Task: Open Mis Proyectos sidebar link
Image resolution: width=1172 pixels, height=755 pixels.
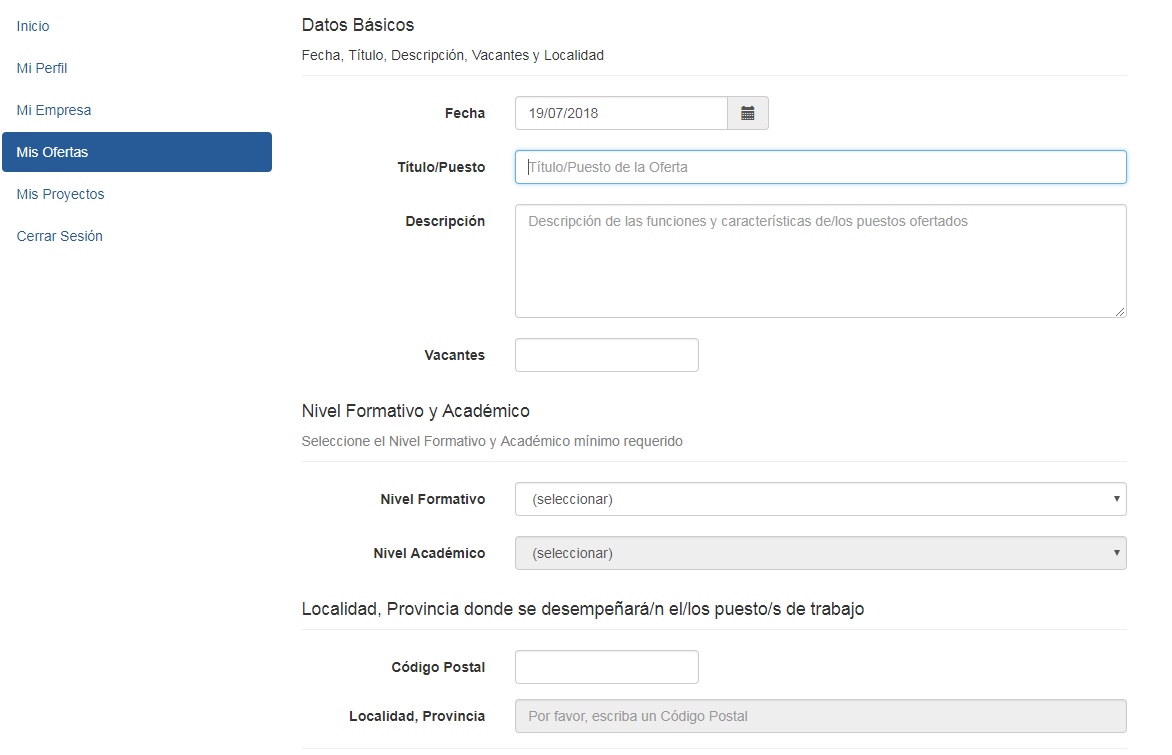Action: (x=61, y=194)
